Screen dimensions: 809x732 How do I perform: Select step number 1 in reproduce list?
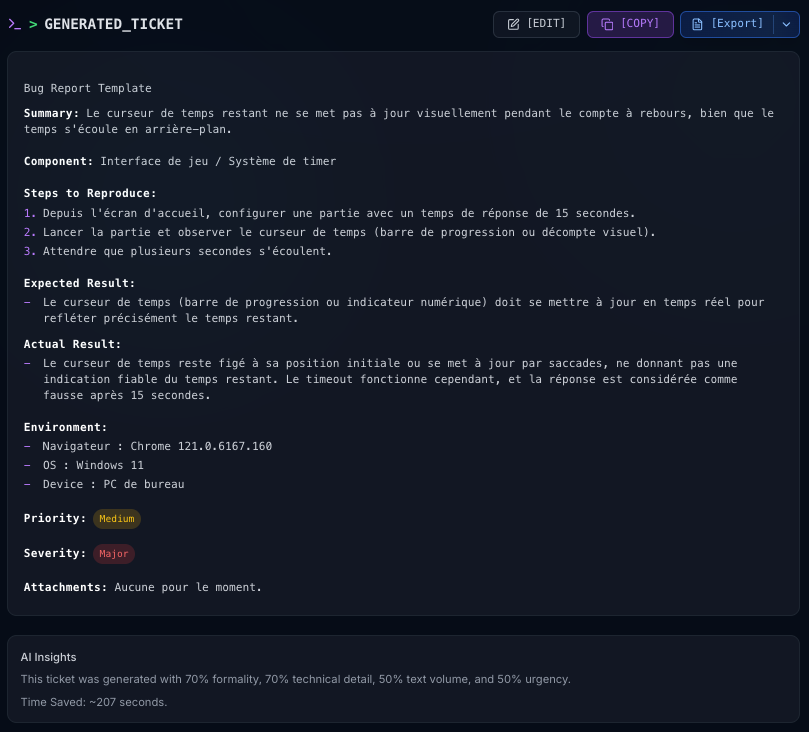(29, 213)
